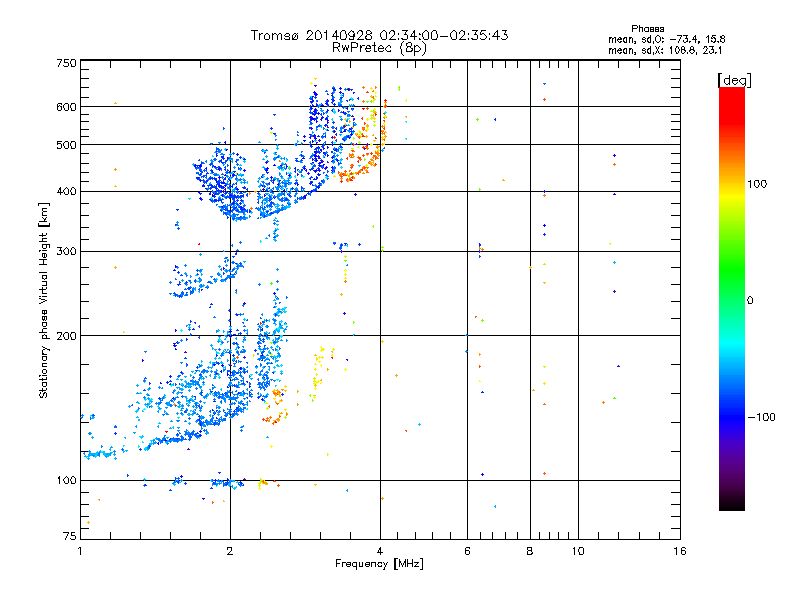
Task: Click the frequency axis tick "6"
Action: 467,551
